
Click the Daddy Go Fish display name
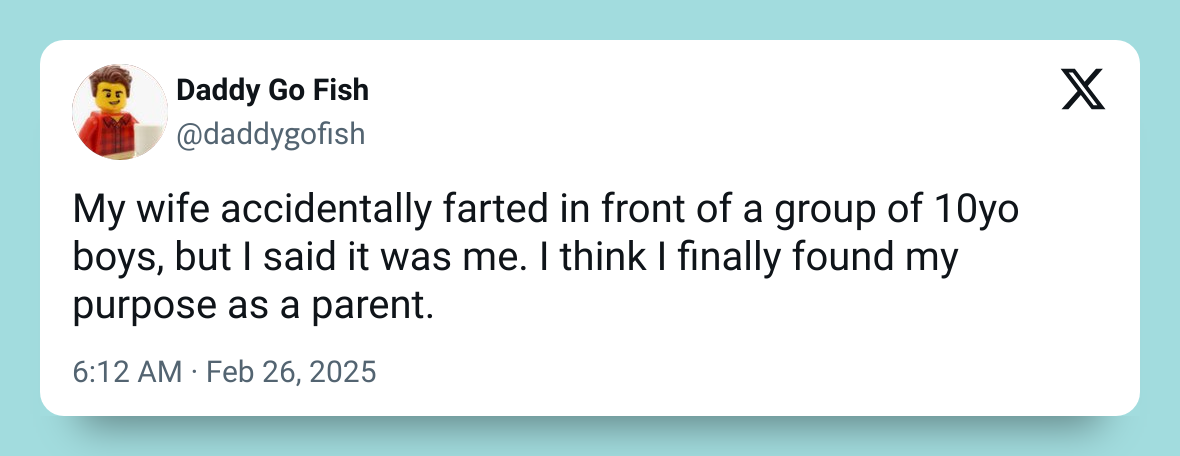point(272,90)
